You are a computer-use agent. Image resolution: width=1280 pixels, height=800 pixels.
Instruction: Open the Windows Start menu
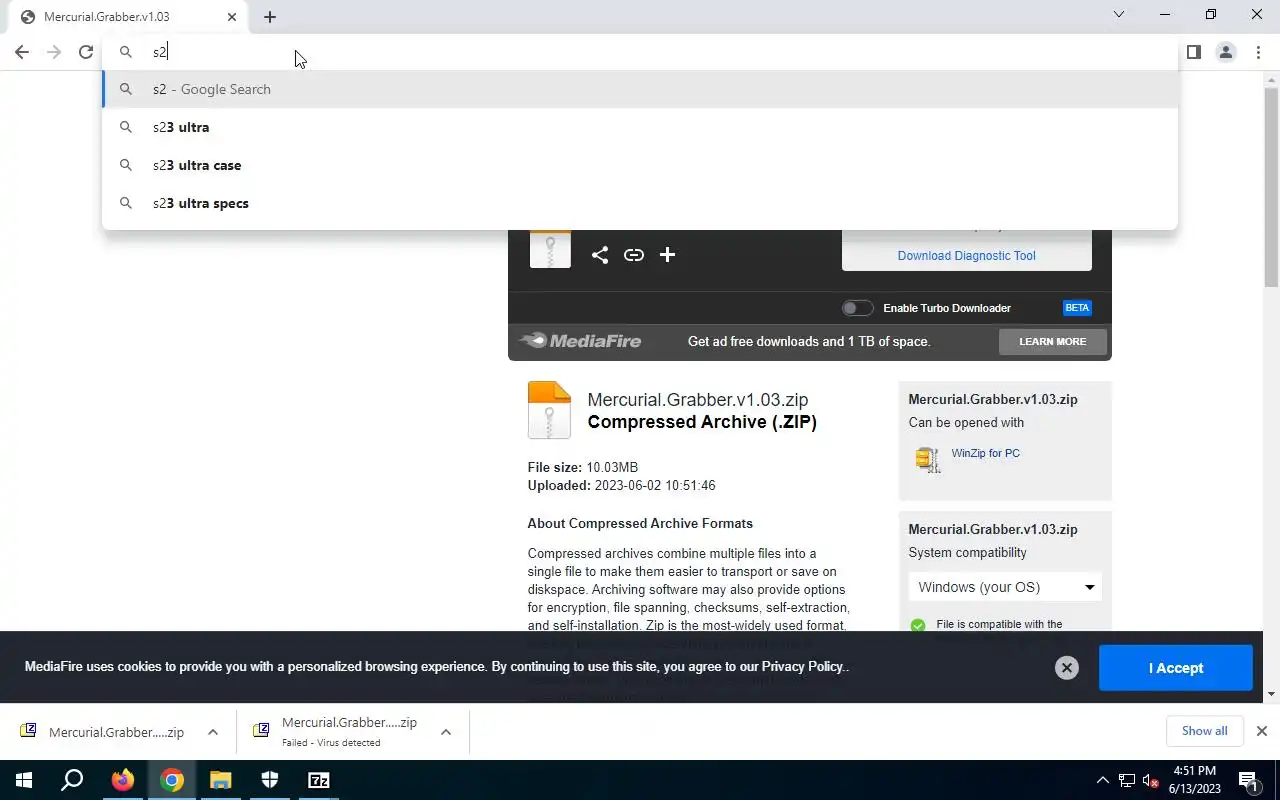click(x=23, y=780)
